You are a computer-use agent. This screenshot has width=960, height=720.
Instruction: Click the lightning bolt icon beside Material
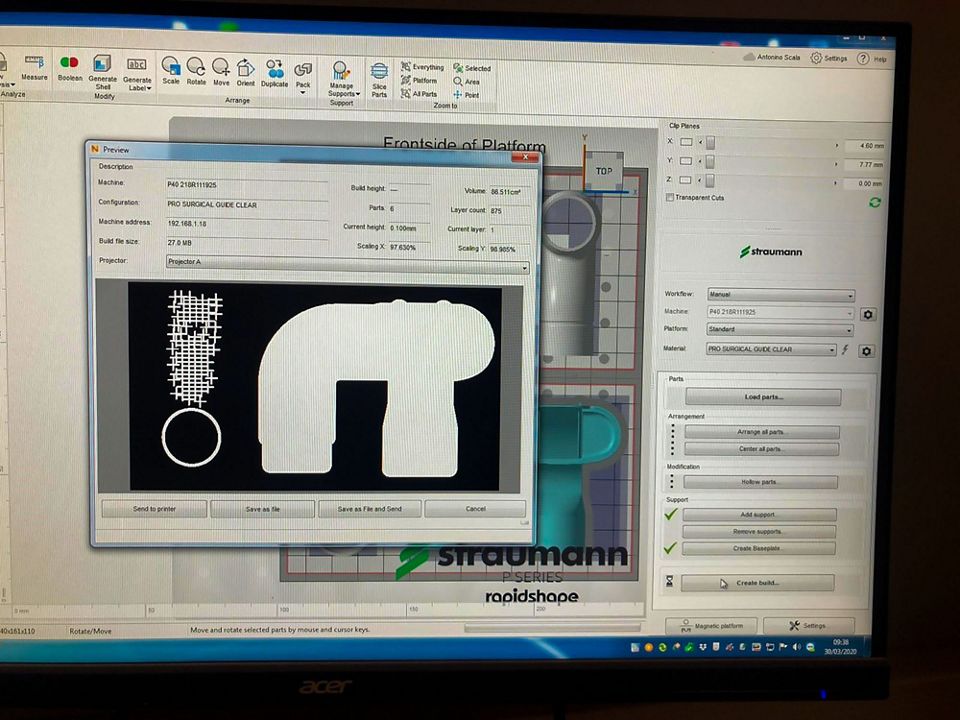coord(846,350)
